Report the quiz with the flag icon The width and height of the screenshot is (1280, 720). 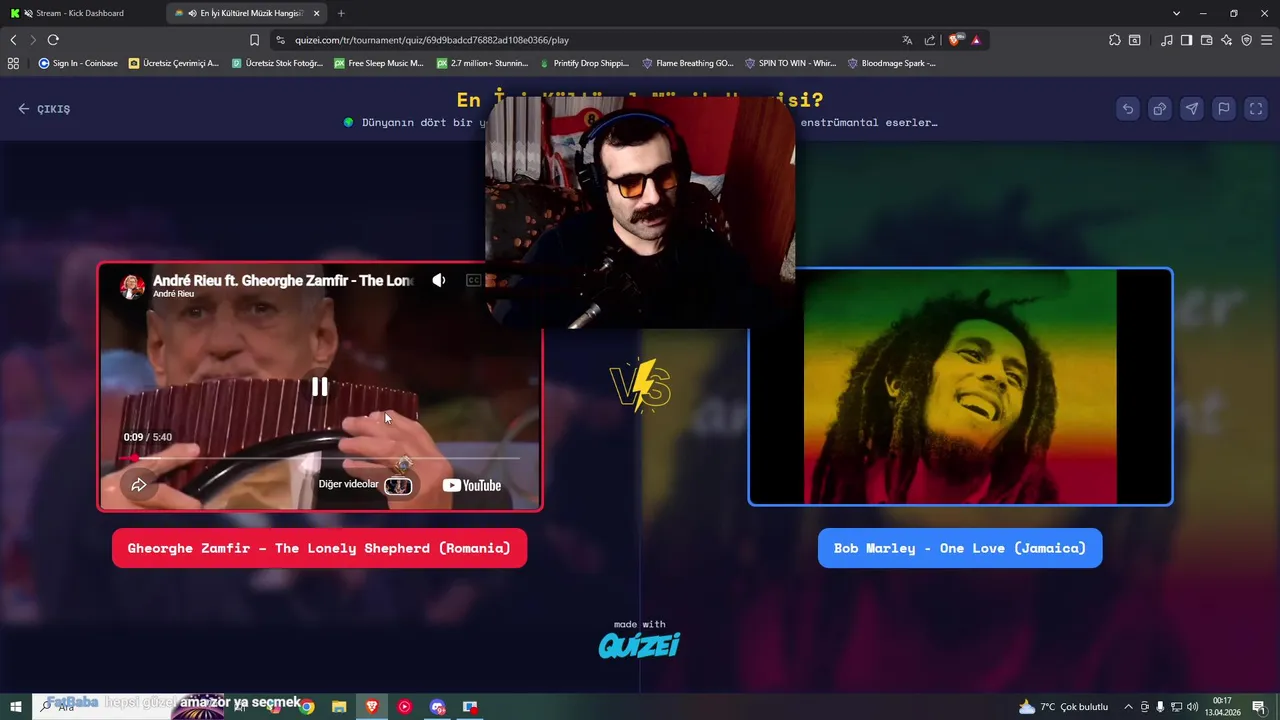[x=1224, y=109]
